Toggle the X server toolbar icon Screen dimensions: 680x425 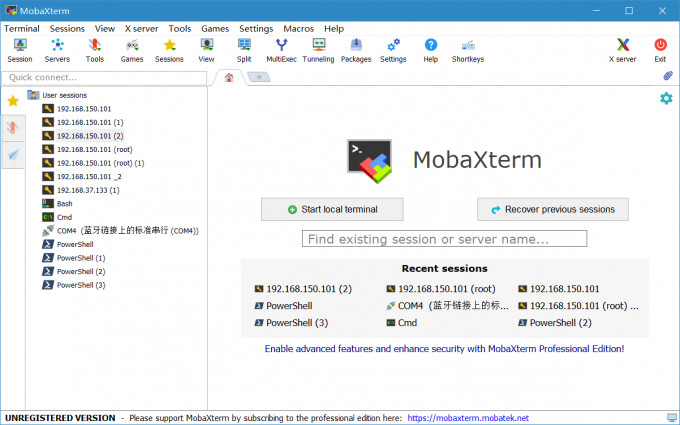pos(623,50)
